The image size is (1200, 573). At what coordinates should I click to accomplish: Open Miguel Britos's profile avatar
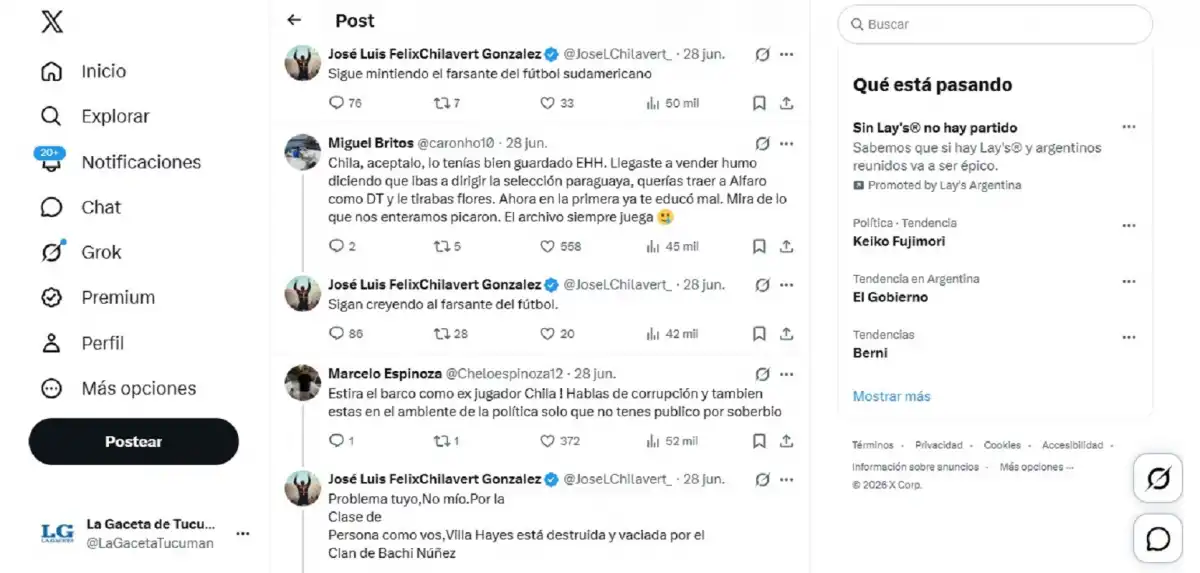pos(303,152)
